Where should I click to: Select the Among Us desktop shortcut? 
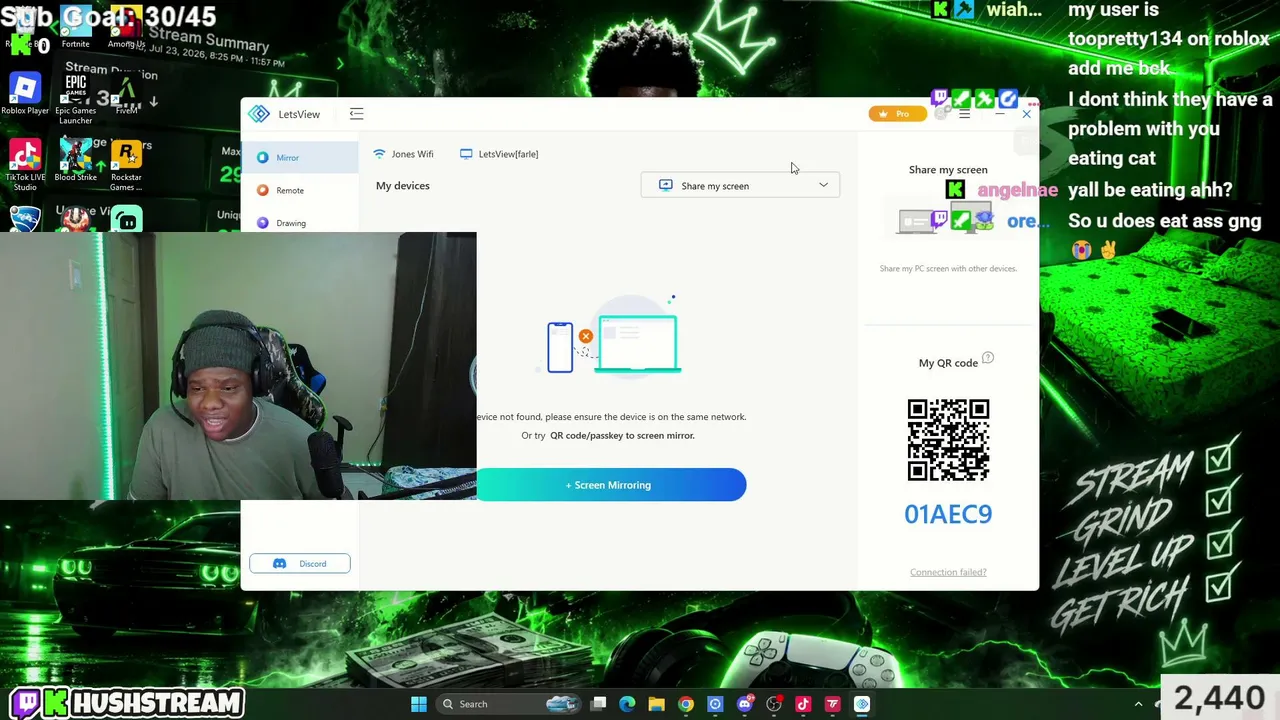[x=126, y=27]
